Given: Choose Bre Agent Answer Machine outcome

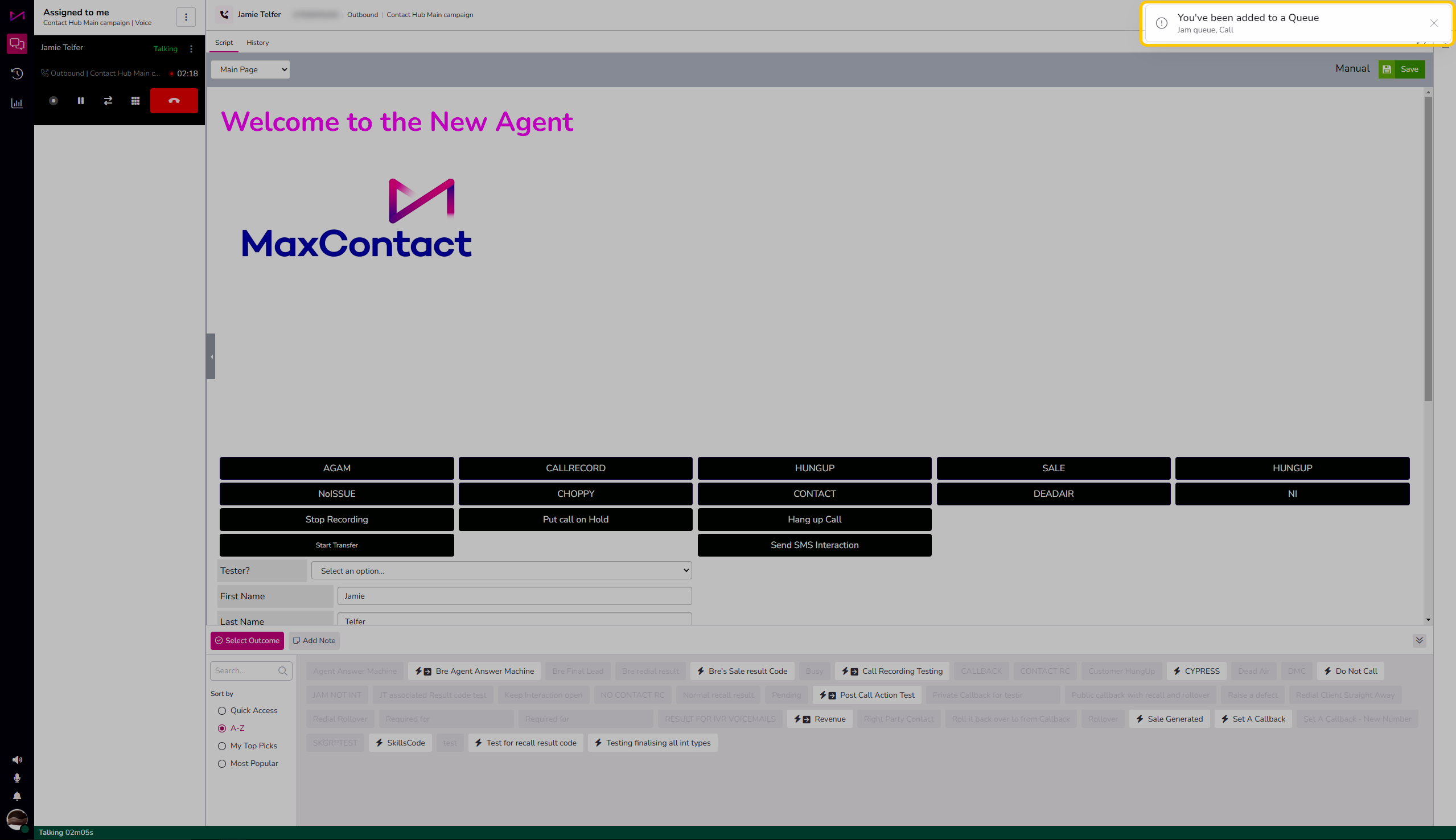Looking at the screenshot, I should [x=475, y=671].
